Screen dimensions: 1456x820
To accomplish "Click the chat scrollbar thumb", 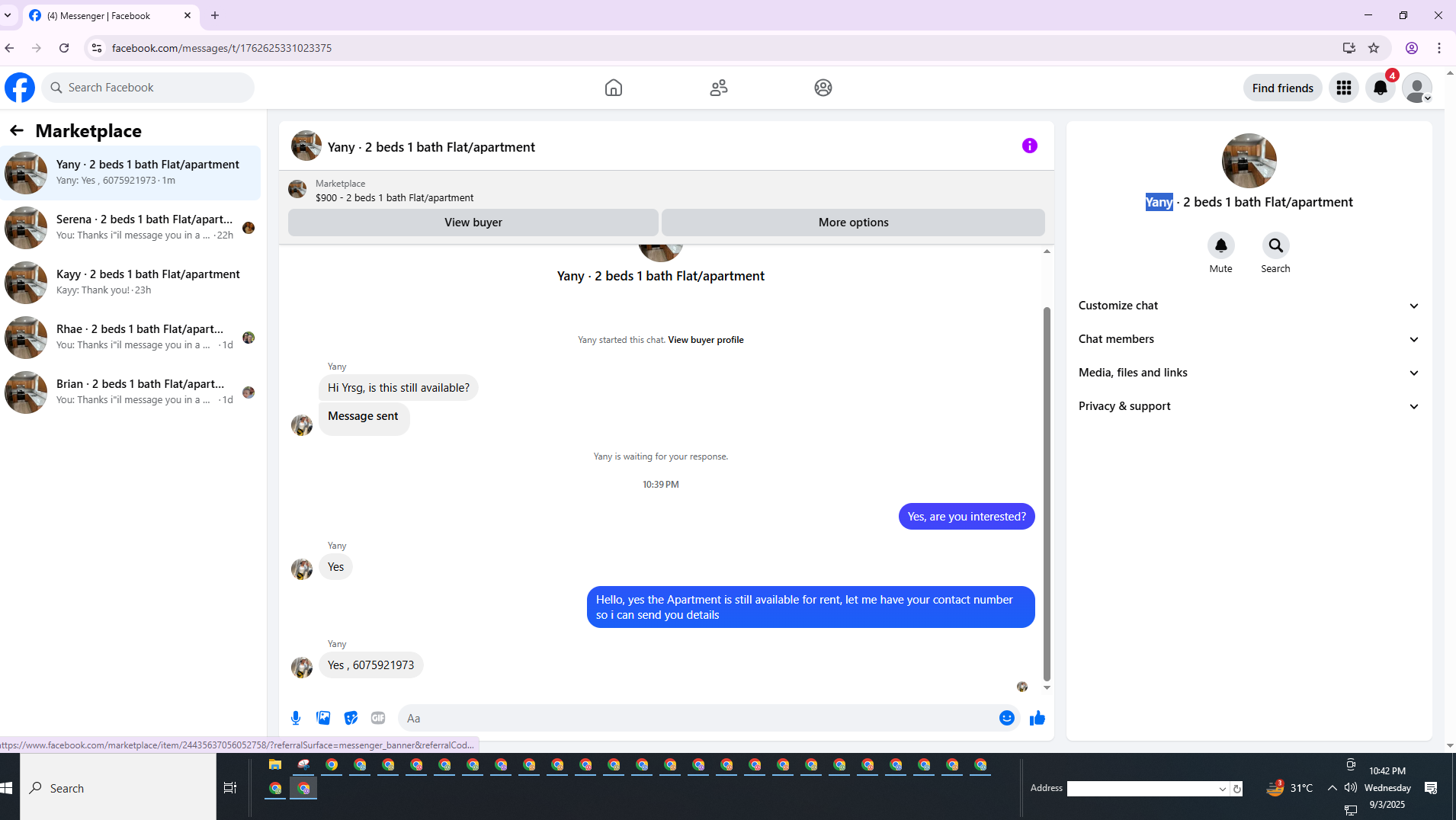I will point(1047,494).
